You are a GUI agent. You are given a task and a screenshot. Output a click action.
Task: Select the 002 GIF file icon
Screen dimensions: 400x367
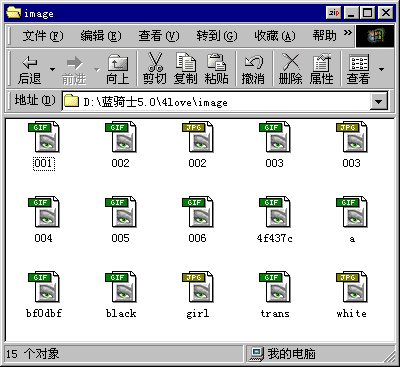121,137
